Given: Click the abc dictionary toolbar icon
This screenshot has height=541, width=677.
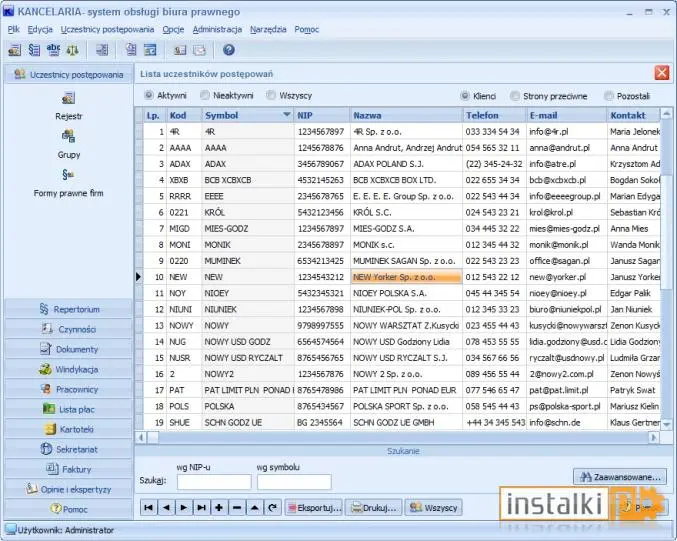Looking at the screenshot, I should click(x=53, y=50).
